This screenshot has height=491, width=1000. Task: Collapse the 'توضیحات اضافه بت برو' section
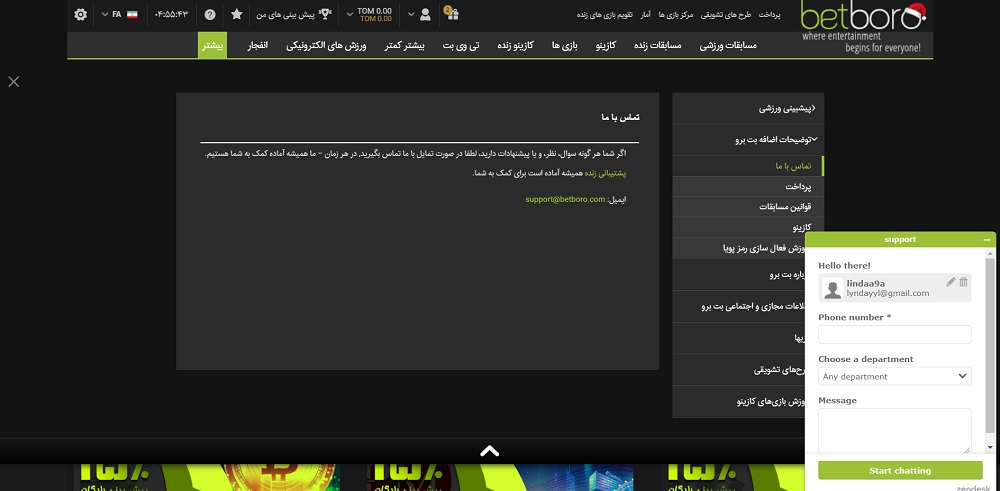[x=748, y=139]
